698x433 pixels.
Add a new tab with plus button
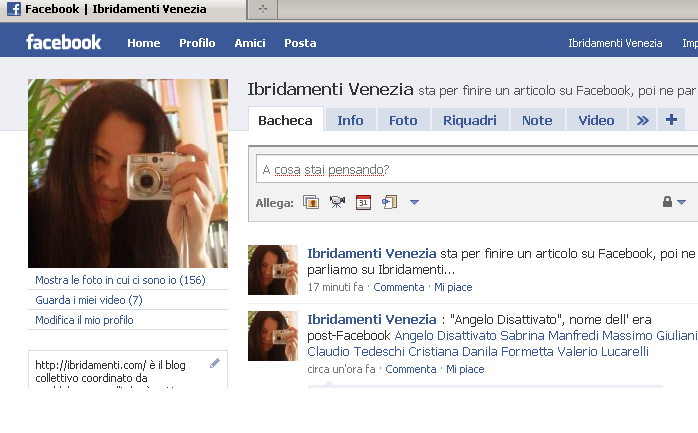[x=671, y=120]
